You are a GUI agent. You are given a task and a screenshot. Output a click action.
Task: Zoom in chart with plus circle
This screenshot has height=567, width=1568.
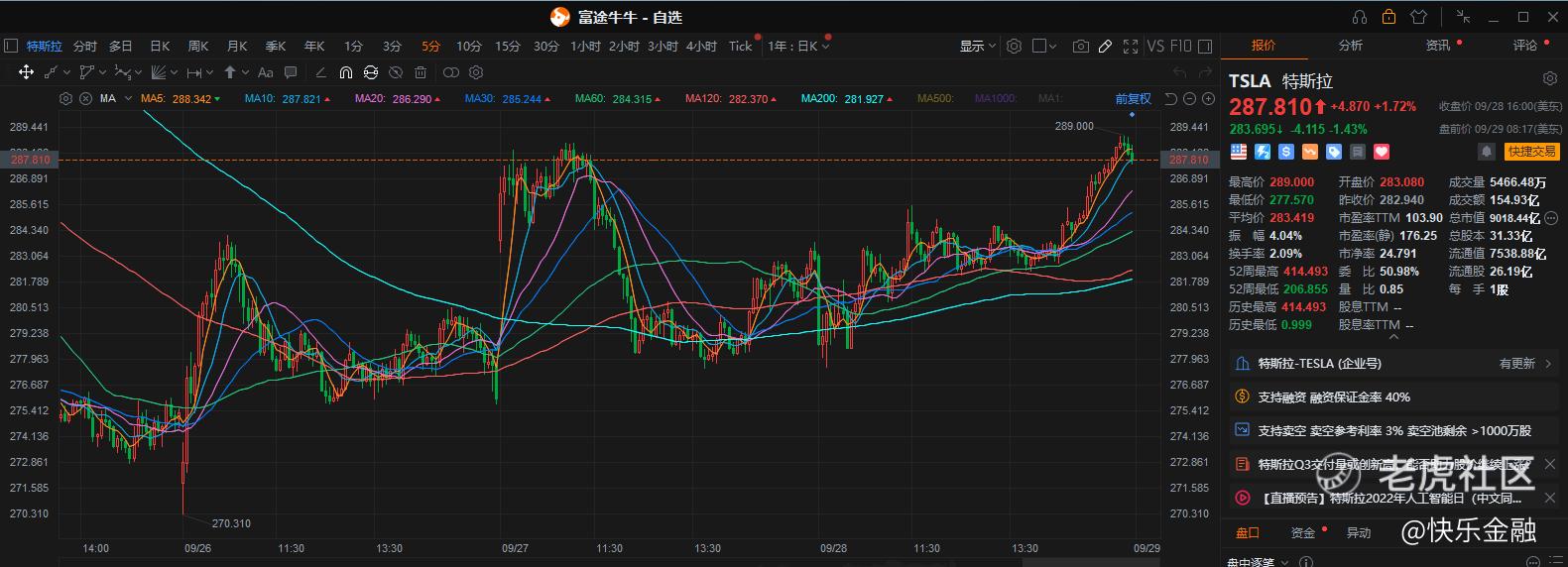(1208, 98)
